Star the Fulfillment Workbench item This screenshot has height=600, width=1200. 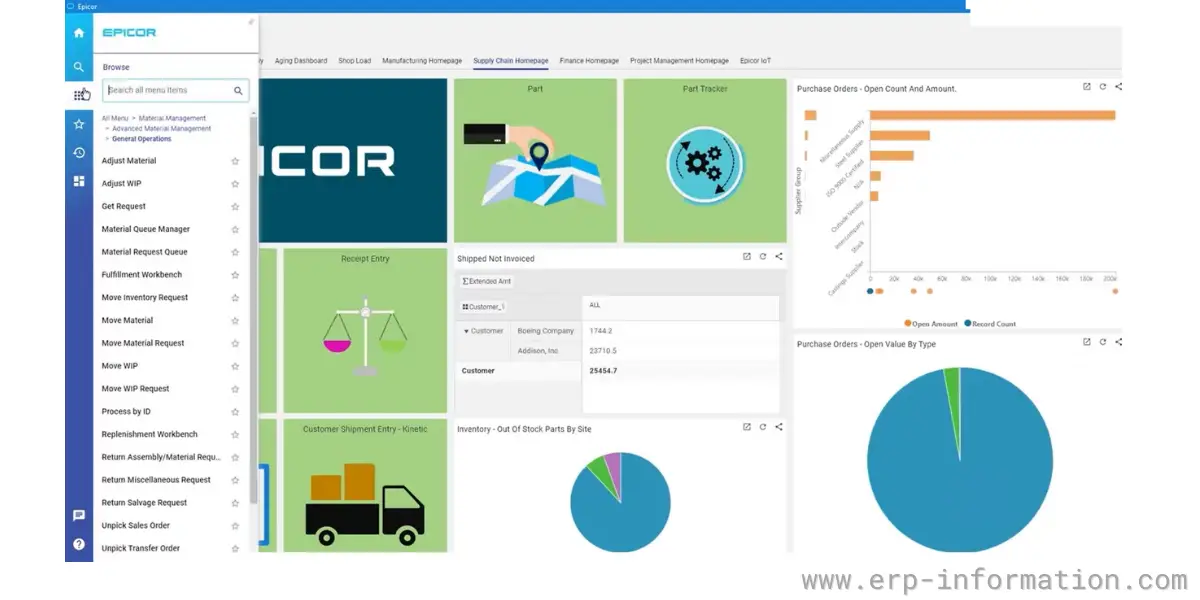(x=235, y=275)
